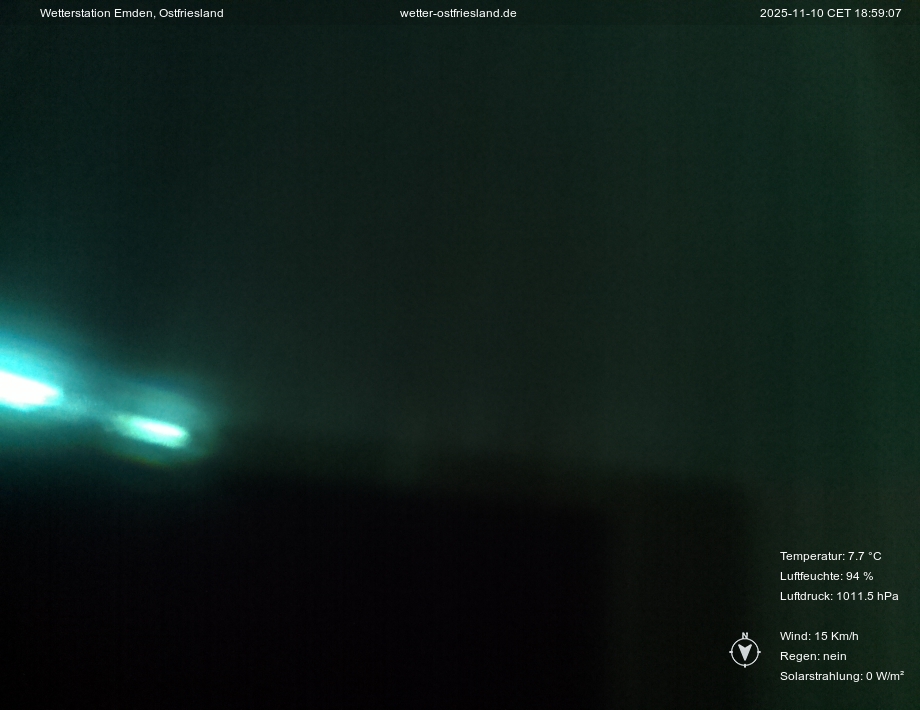920x710 pixels.
Task: Click the time 18:59:07
Action: pyautogui.click(x=878, y=13)
